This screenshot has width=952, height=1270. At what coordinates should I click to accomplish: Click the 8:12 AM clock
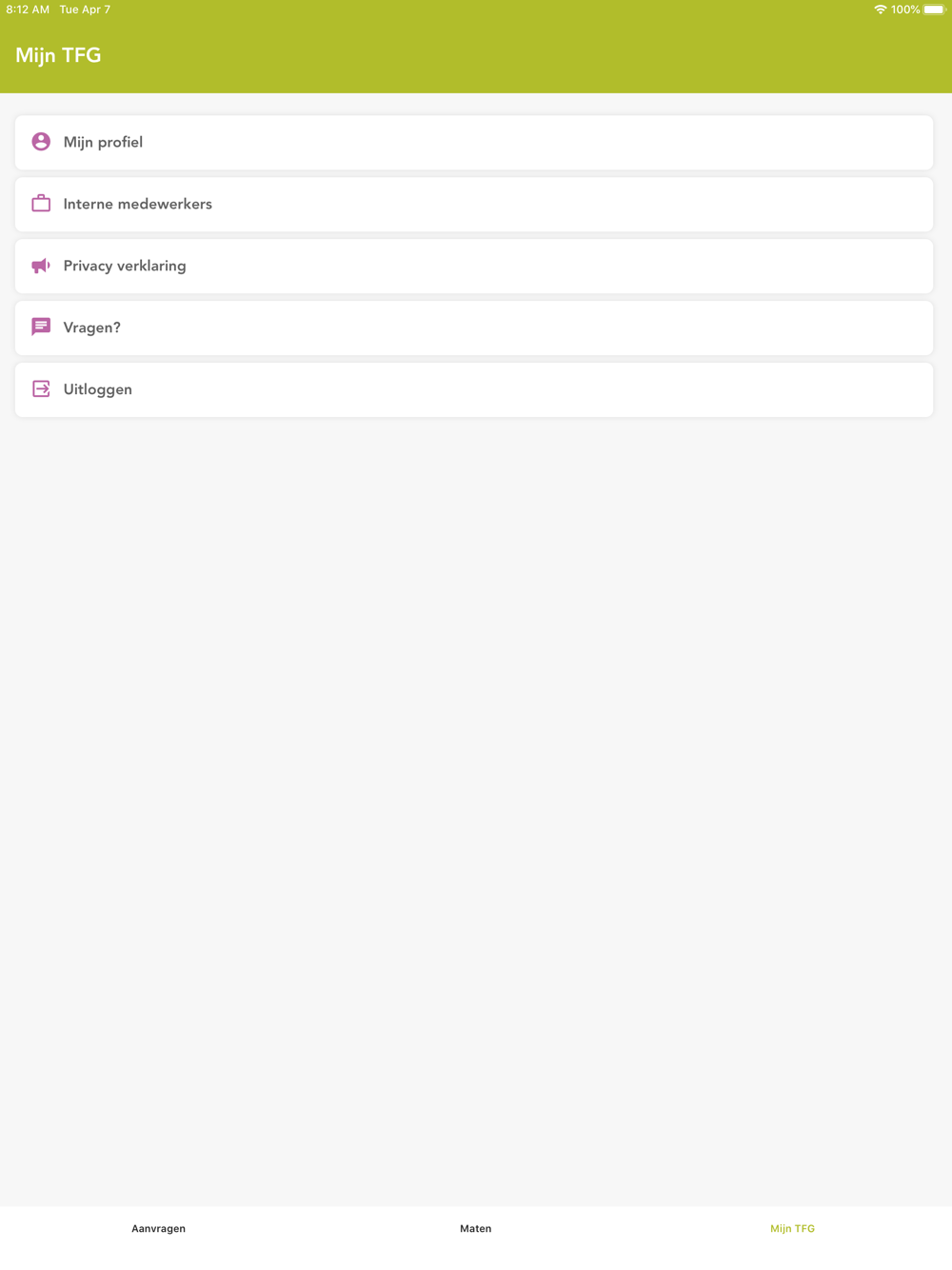click(28, 10)
